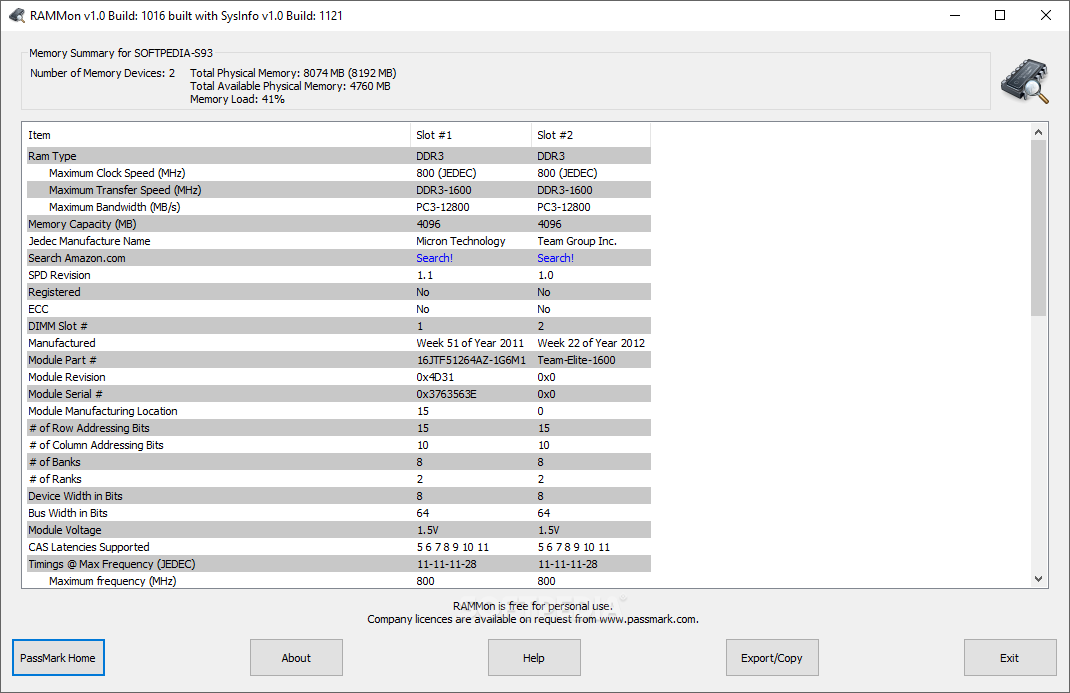Minimize the RAMMon window

(x=955, y=15)
